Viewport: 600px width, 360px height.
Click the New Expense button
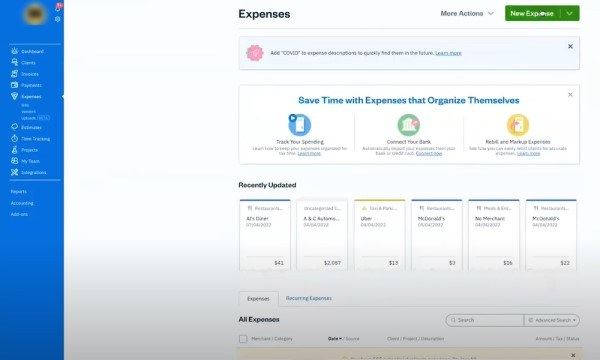532,13
